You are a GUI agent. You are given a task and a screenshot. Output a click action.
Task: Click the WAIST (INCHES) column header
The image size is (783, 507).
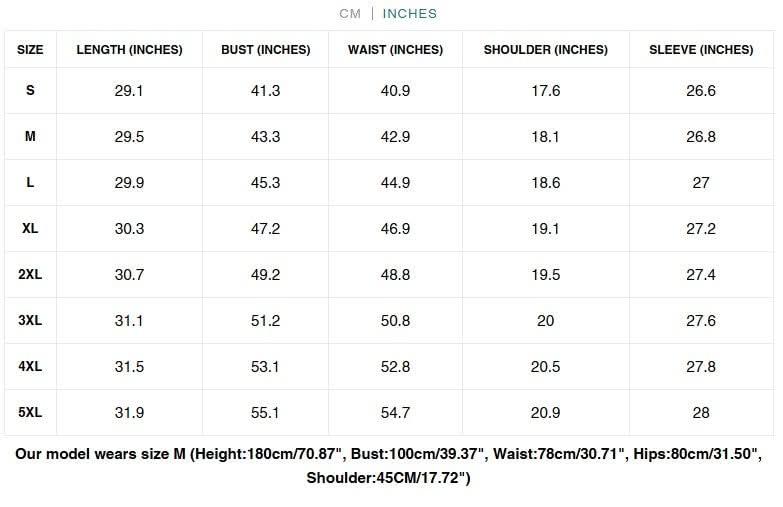point(395,49)
